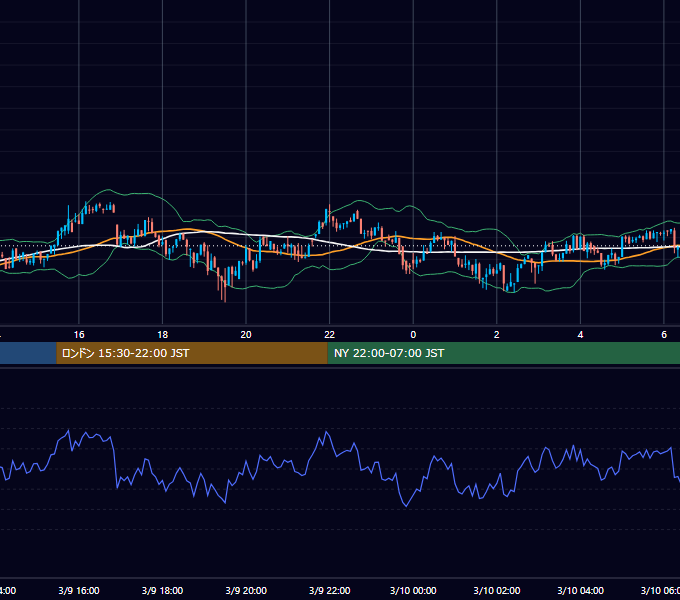The height and width of the screenshot is (600, 680).
Task: Click the 4 hour axis label
Action: (x=580, y=335)
